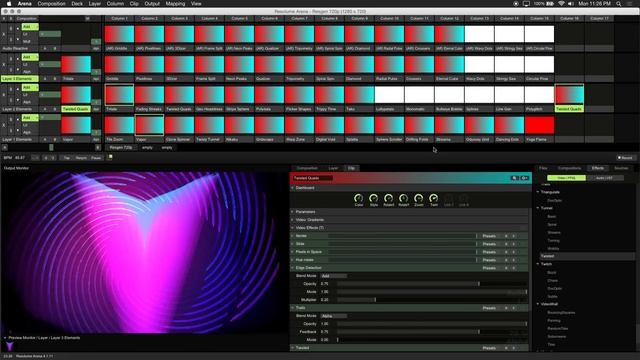This screenshot has height=360, width=640.
Task: Remove the Edge Detection effect with X
Action: pyautogui.click(x=514, y=268)
